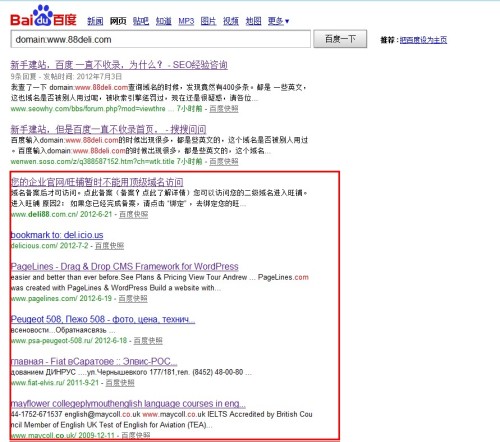Click the www.deli88.com.cn/ 2012-6-21 URL text

coord(62,214)
